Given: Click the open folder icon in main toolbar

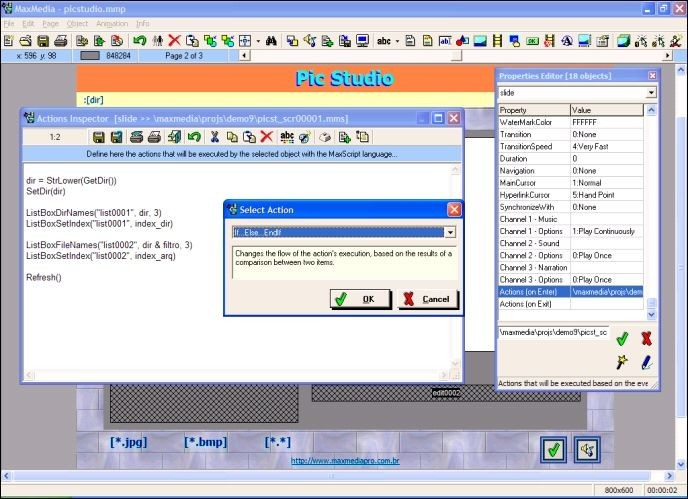Looking at the screenshot, I should click(25, 41).
